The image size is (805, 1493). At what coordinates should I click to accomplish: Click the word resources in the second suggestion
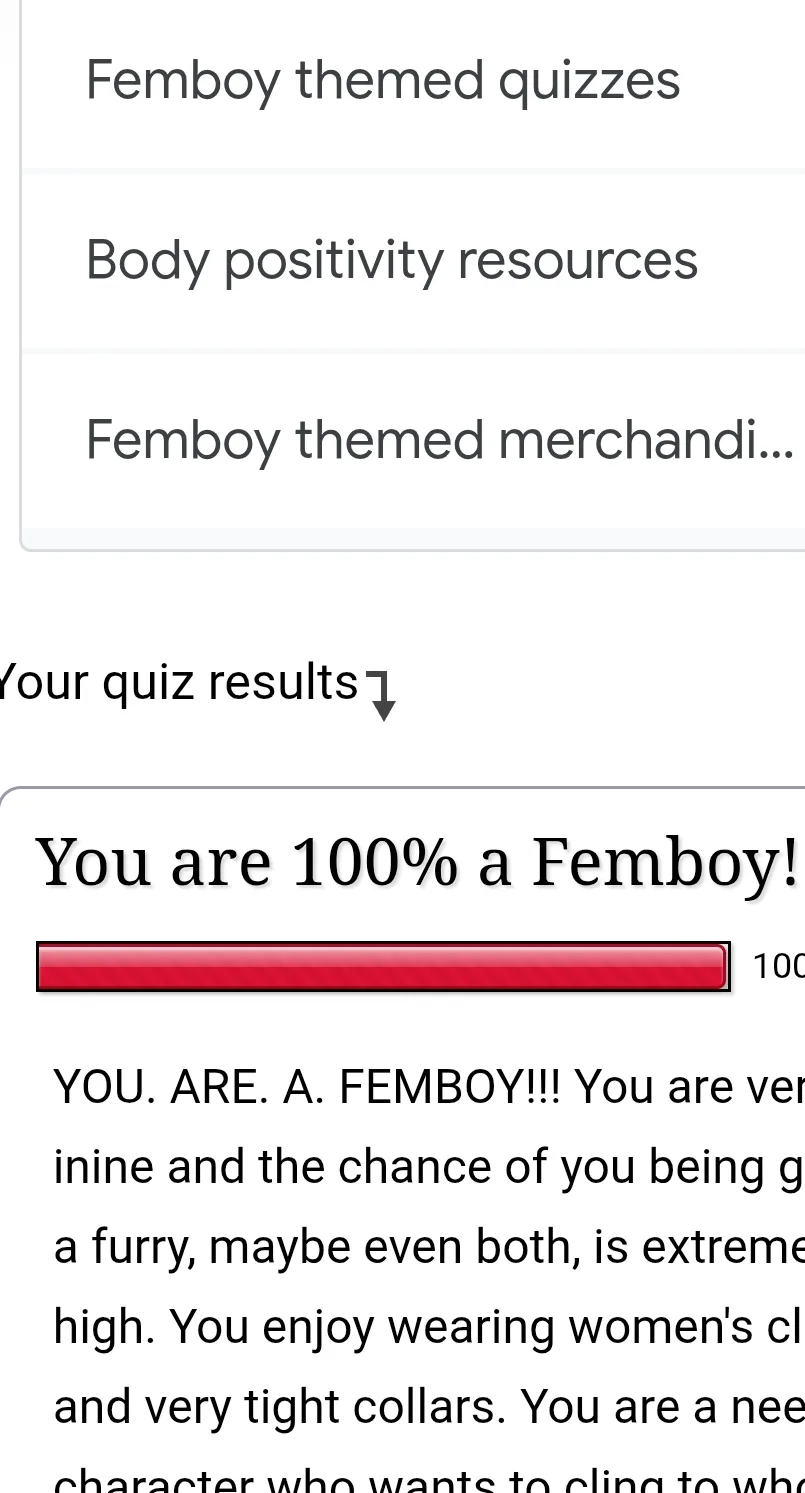577,260
